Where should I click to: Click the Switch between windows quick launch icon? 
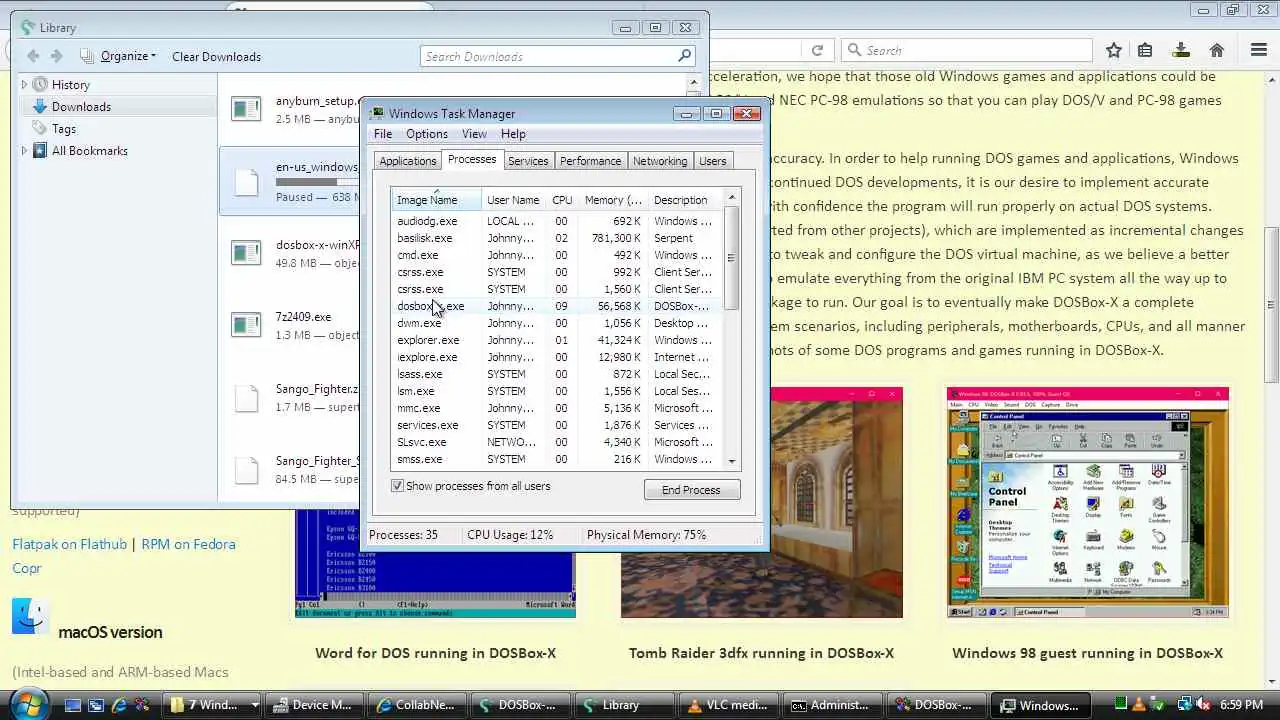point(96,705)
